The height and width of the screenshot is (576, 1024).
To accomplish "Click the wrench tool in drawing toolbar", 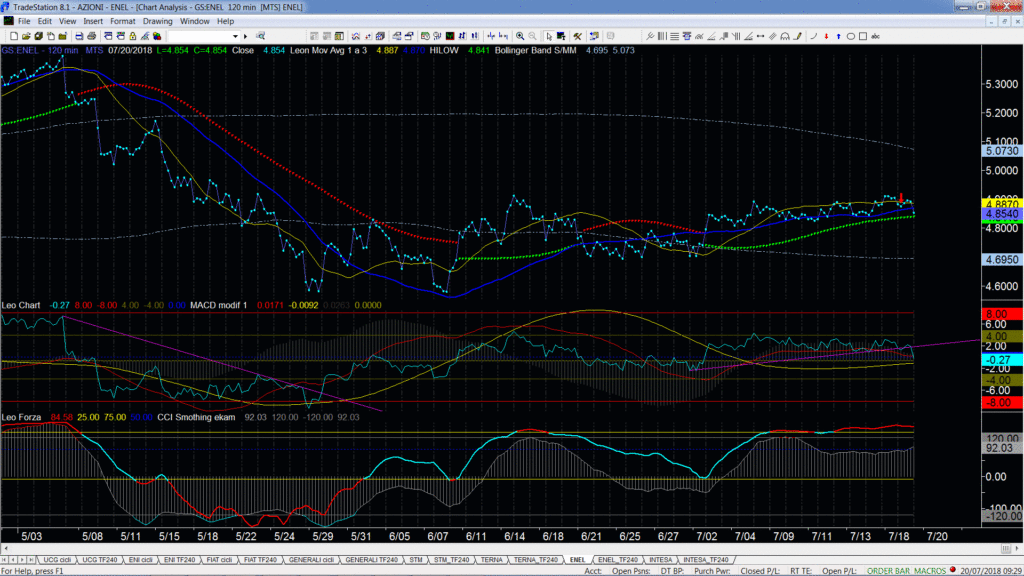I will 650,36.
